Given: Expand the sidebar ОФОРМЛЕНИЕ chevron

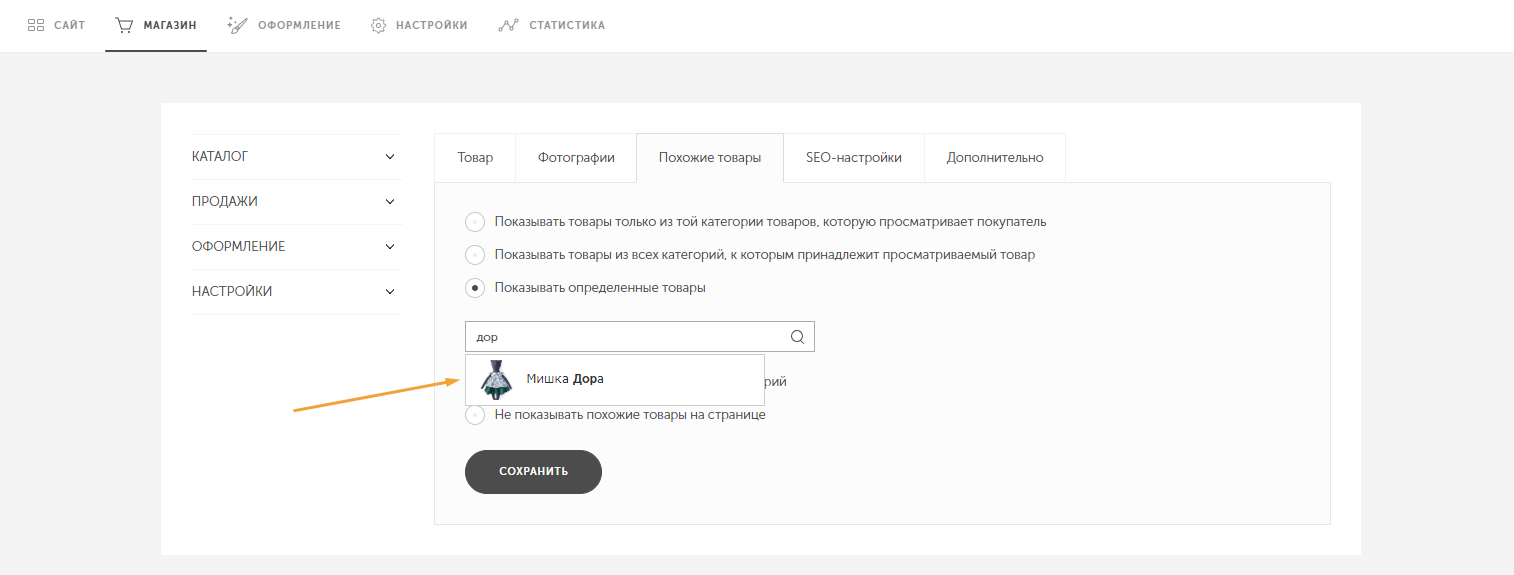Looking at the screenshot, I should [x=390, y=247].
